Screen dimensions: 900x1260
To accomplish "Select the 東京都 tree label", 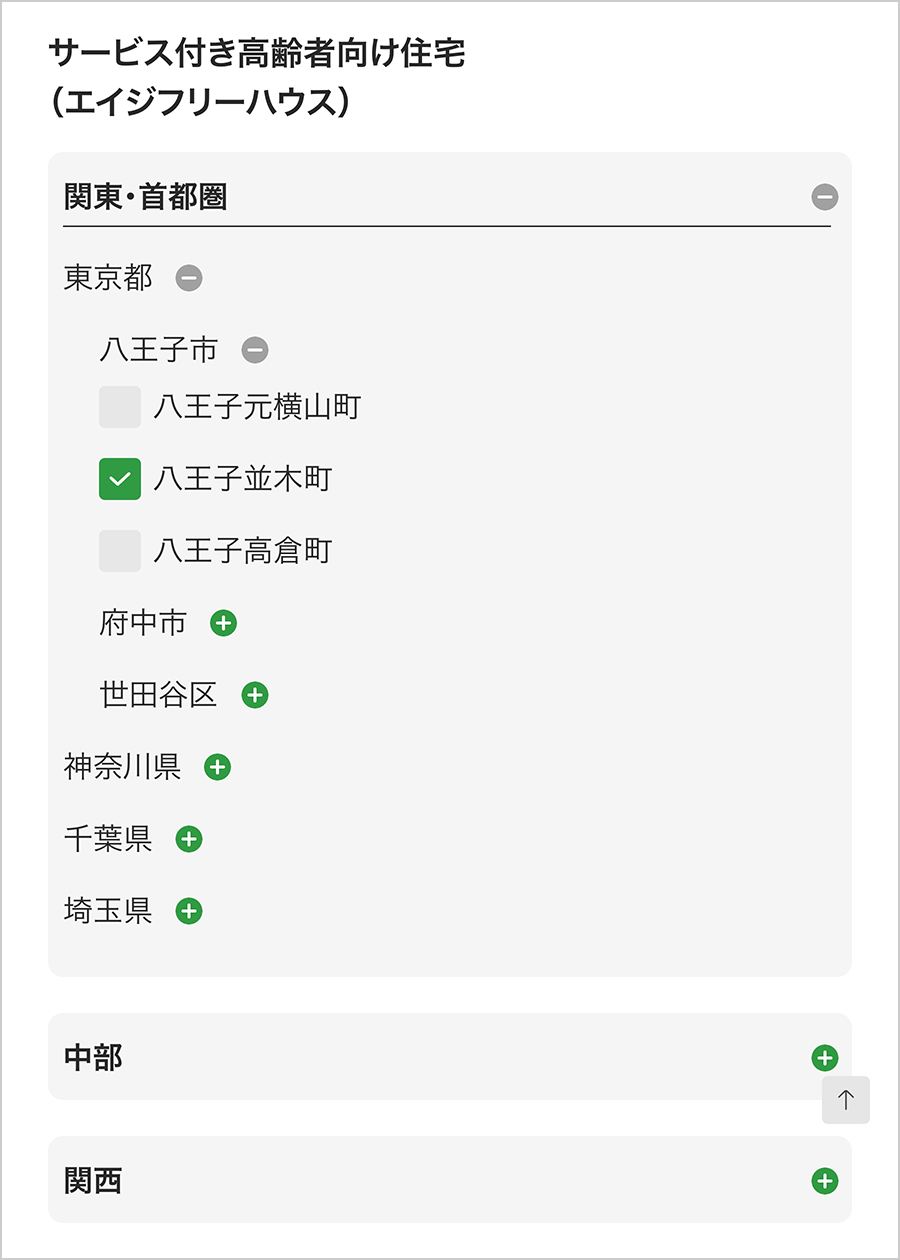I will click(108, 278).
